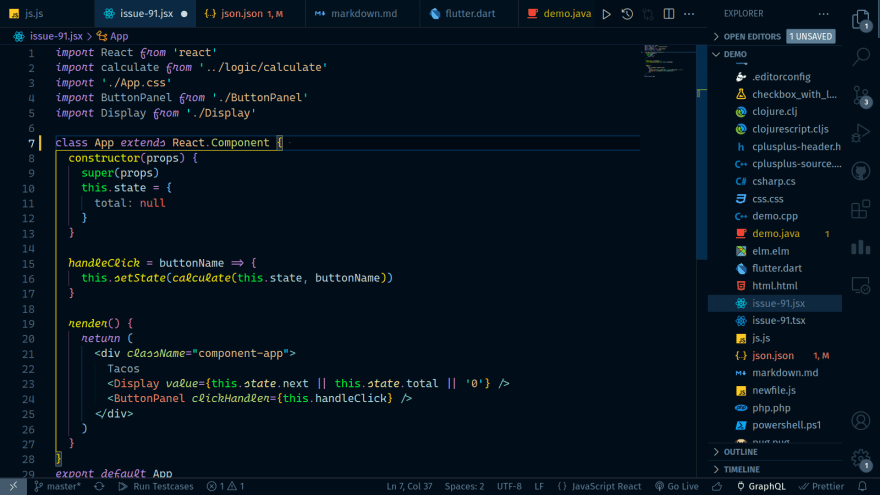Open the Extensions view
The width and height of the screenshot is (880, 495).
(861, 209)
